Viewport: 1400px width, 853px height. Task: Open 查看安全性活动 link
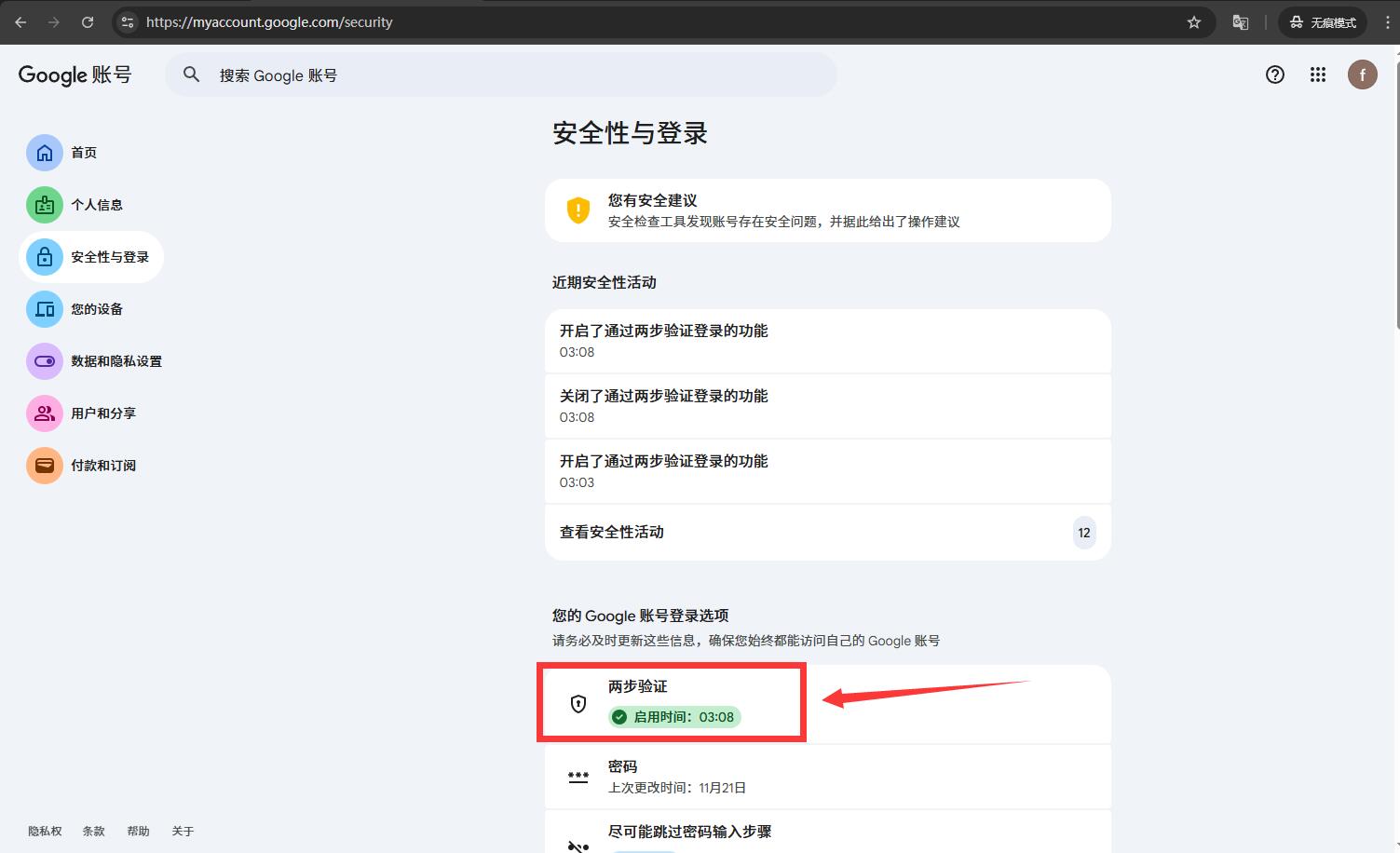click(828, 533)
